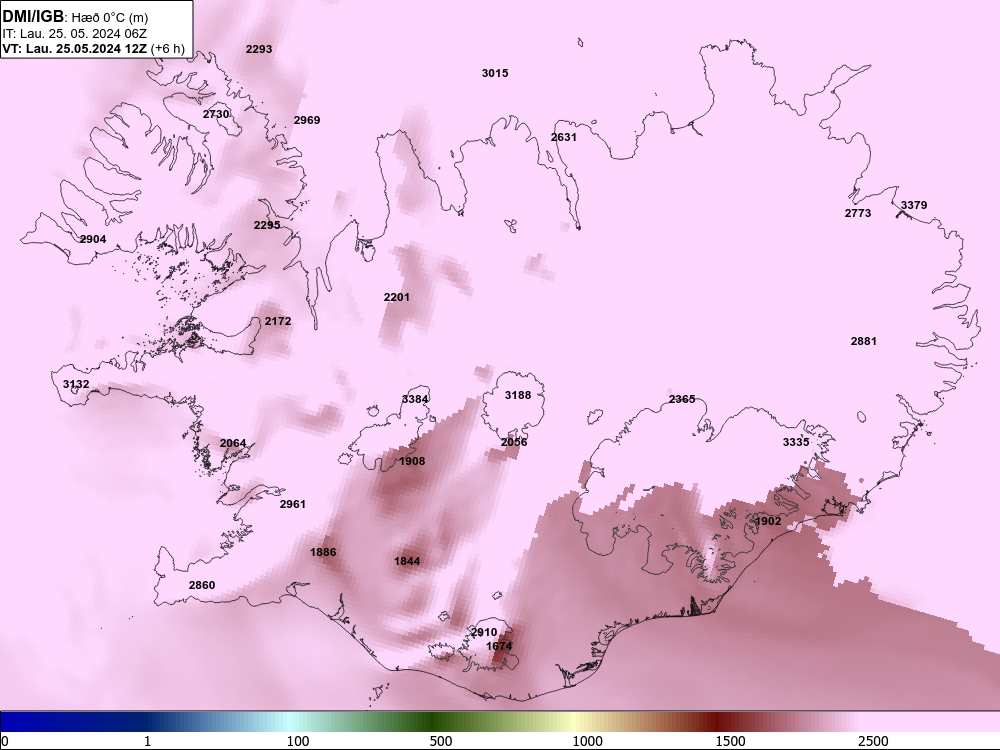Image resolution: width=1000 pixels, height=750 pixels.
Task: Click the map value 2881
Action: click(864, 341)
